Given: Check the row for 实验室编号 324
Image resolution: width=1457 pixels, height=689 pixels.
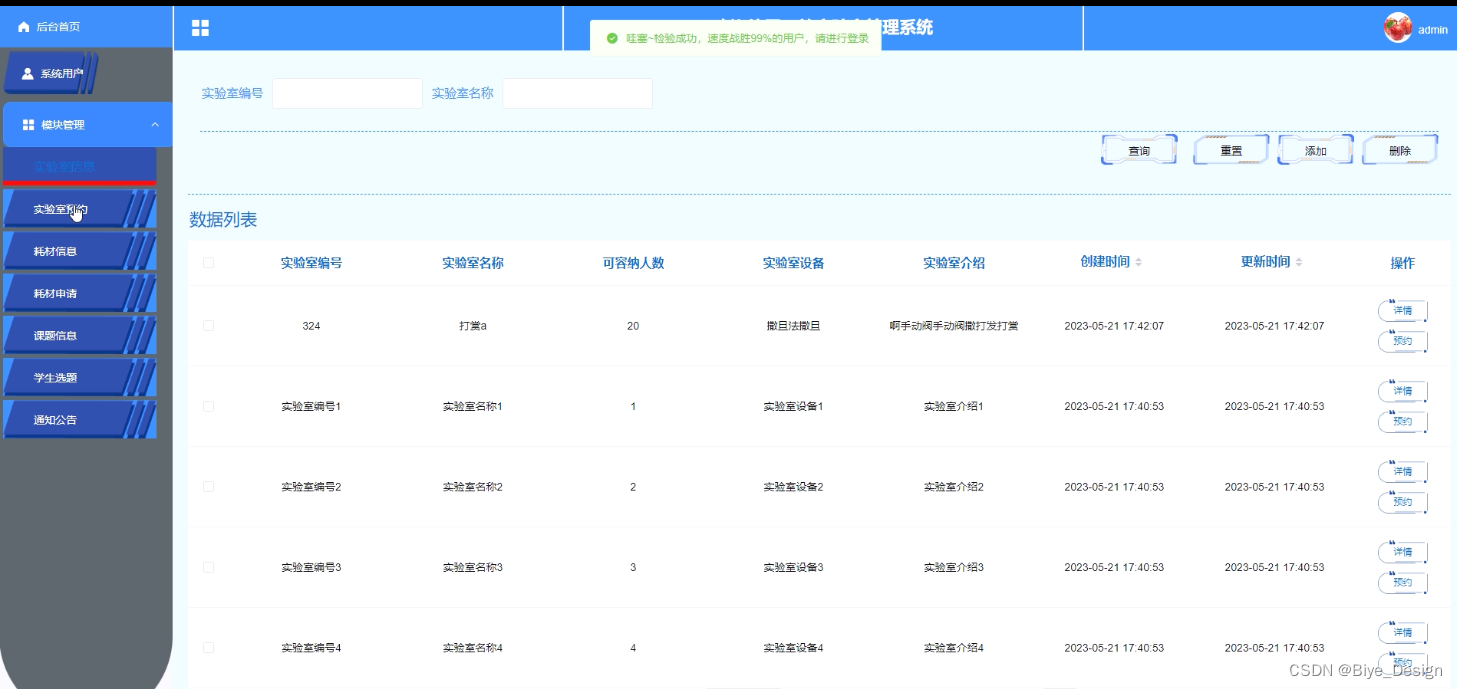Looking at the screenshot, I should coord(208,326).
